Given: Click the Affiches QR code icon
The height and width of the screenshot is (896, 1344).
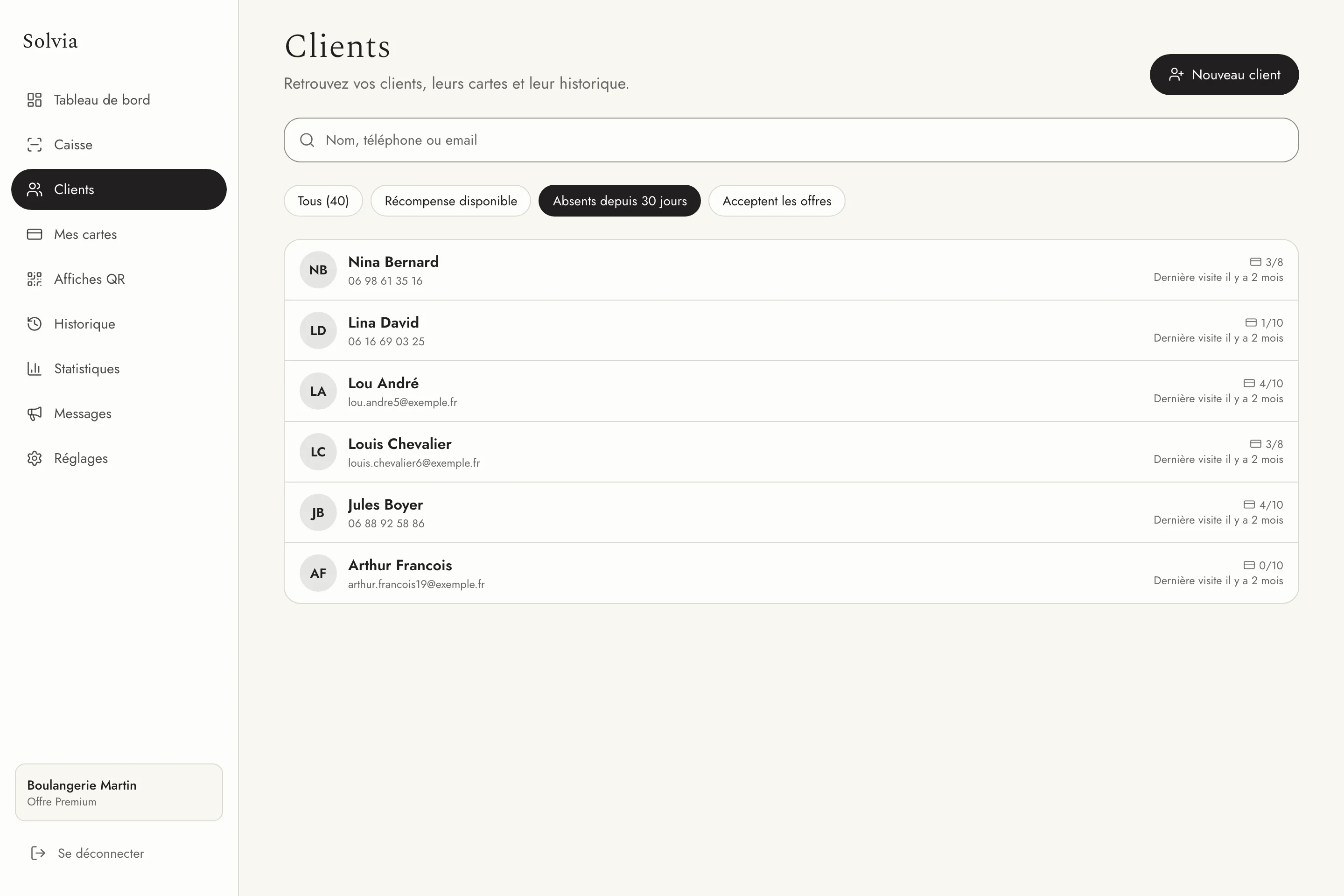Looking at the screenshot, I should click(34, 279).
